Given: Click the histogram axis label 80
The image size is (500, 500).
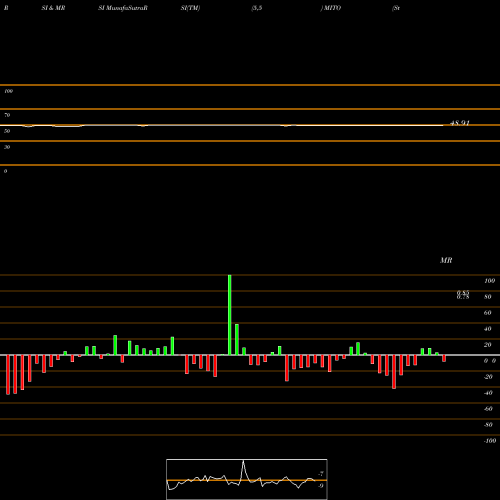Looking at the screenshot, I should click(488, 297).
